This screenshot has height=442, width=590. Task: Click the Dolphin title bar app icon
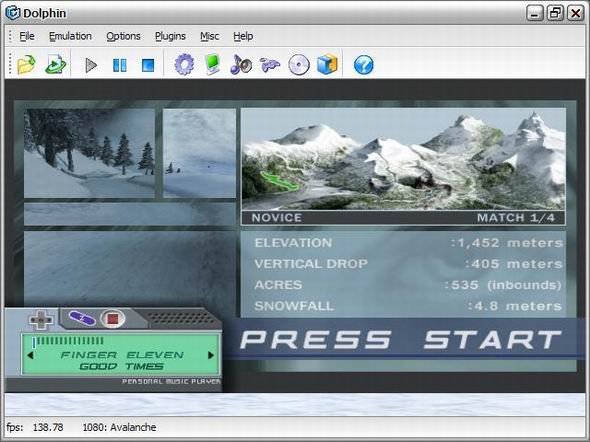(x=12, y=13)
